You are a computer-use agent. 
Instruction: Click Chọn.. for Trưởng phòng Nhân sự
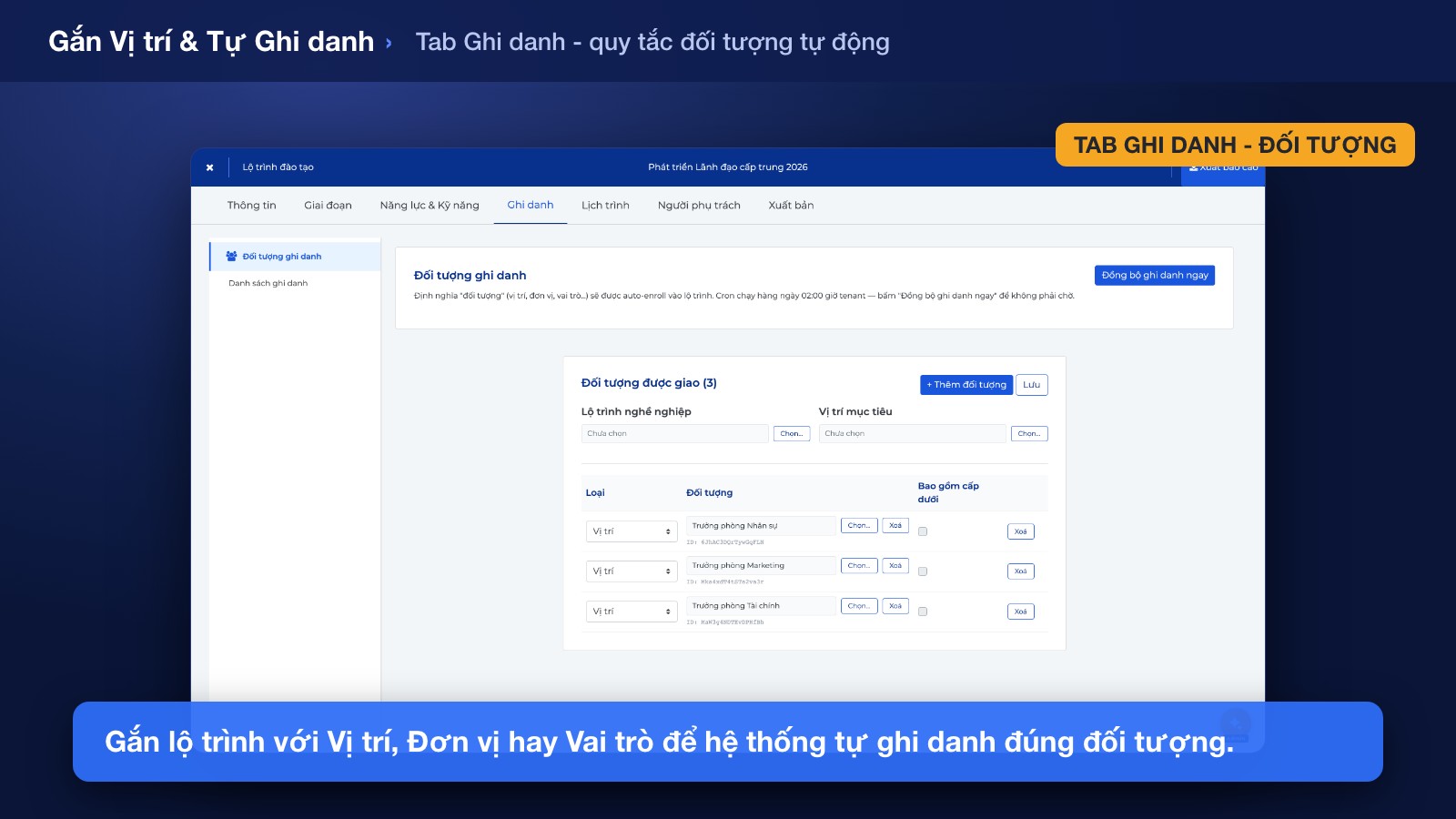click(x=859, y=526)
